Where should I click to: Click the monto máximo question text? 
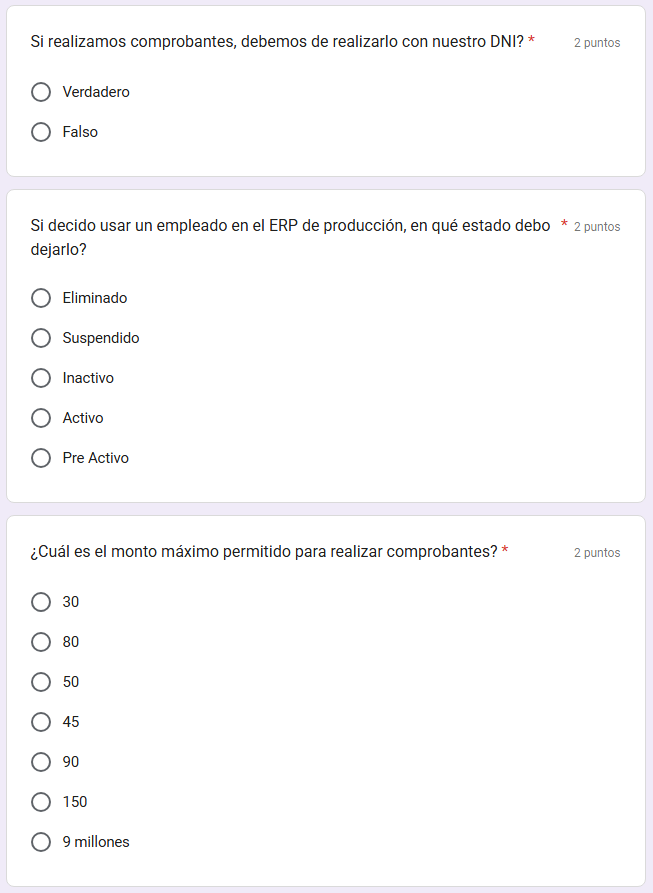coord(264,552)
